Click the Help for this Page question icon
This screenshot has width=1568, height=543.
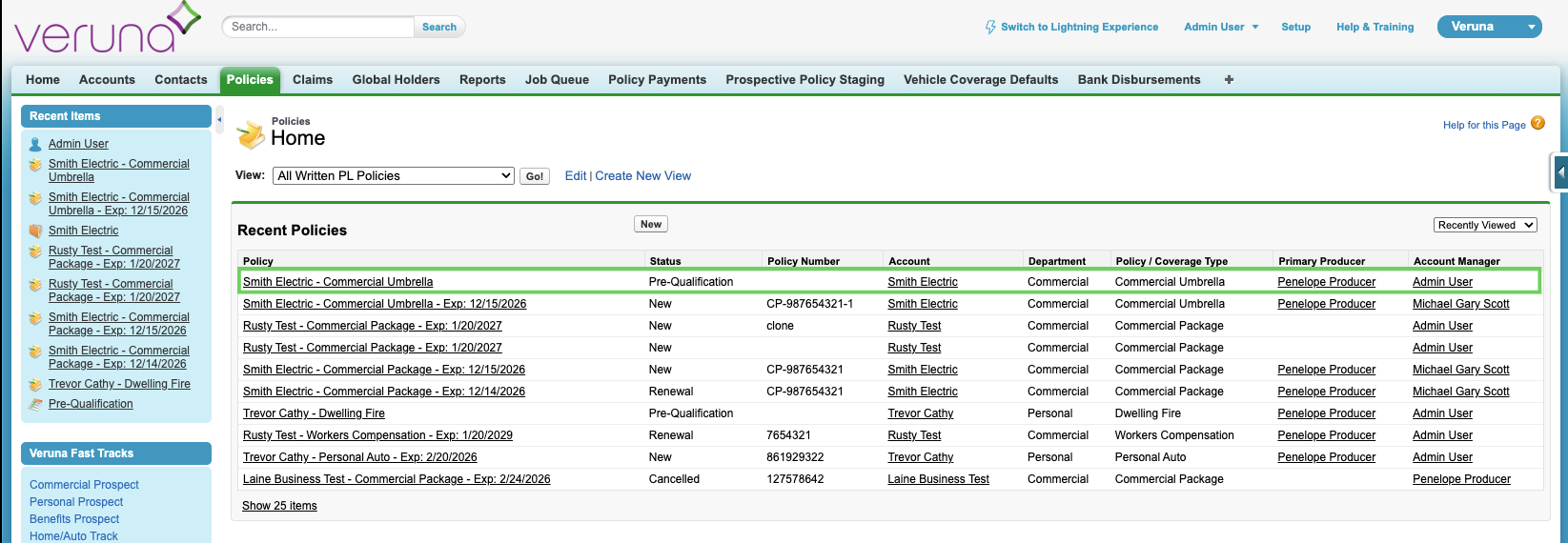point(1537,124)
